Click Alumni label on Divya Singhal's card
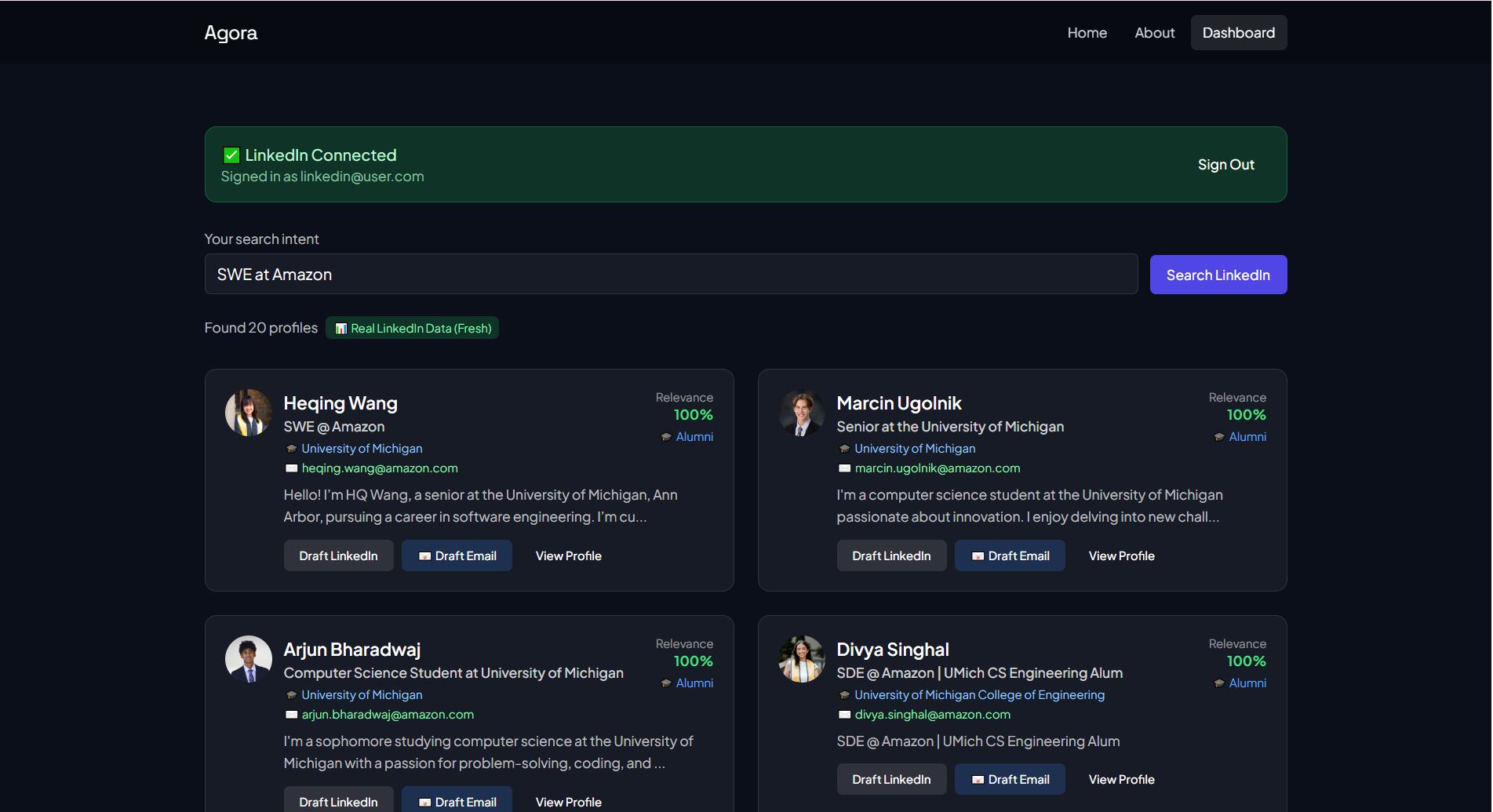This screenshot has height=812, width=1493. point(1247,683)
